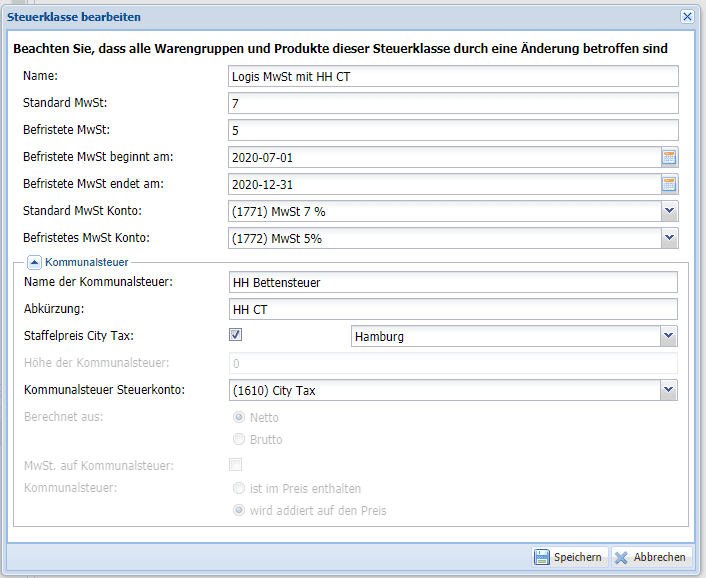Open calendar for Befristete MwSt beginnt am

pos(669,157)
